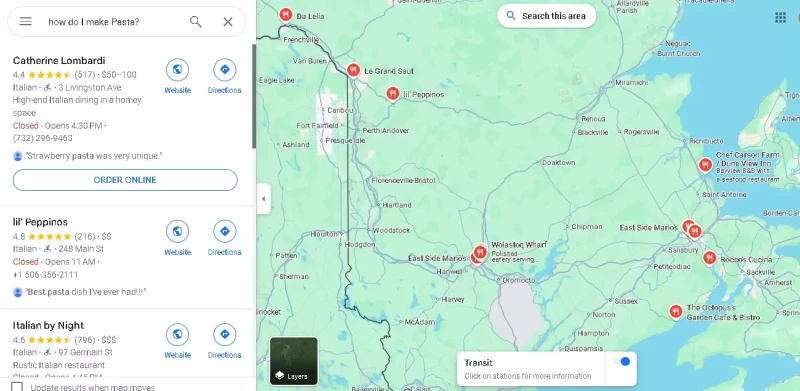Click the Rocco's Cucina map label

pyautogui.click(x=746, y=259)
